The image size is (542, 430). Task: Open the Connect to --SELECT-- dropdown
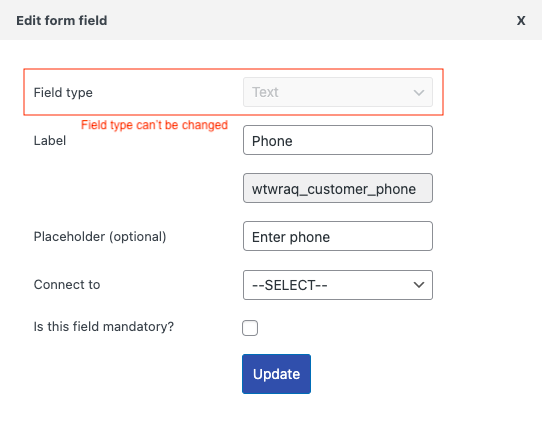[x=338, y=285]
